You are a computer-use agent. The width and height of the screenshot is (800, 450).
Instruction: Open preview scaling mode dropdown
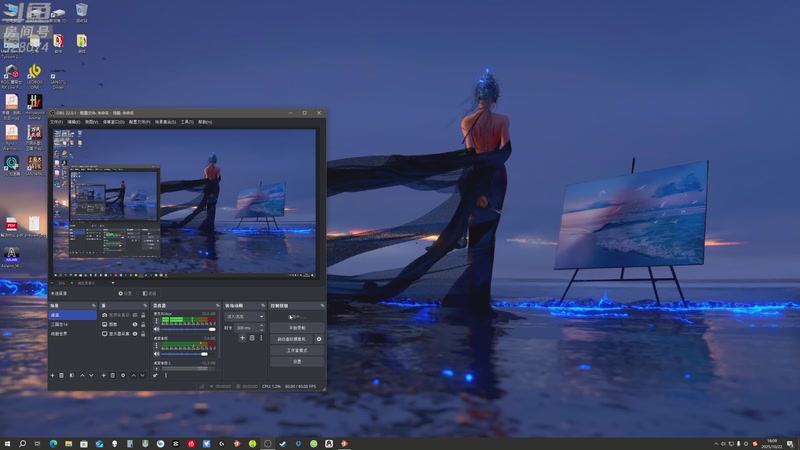pos(95,283)
